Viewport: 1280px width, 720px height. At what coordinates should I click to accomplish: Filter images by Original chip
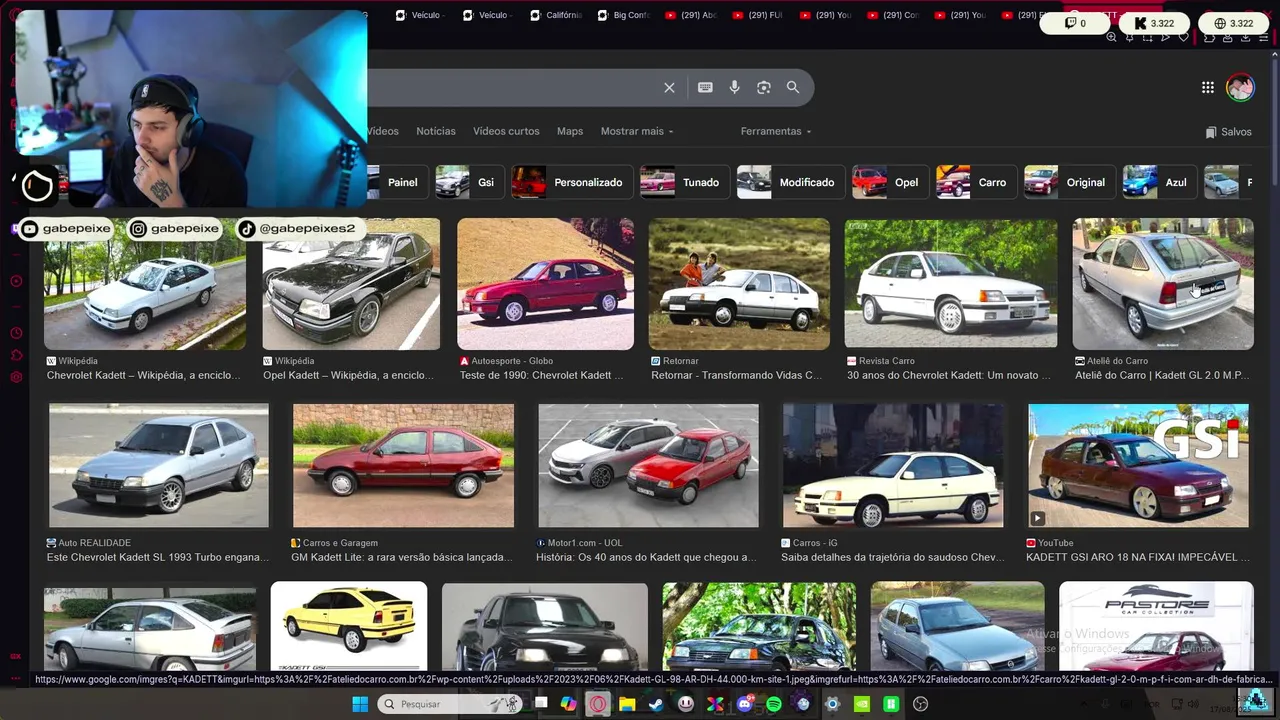[1068, 182]
